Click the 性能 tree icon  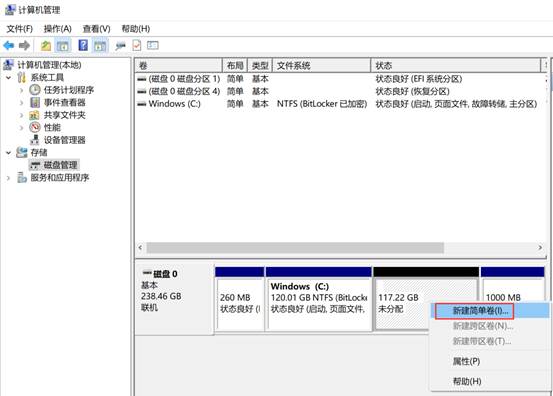35,127
